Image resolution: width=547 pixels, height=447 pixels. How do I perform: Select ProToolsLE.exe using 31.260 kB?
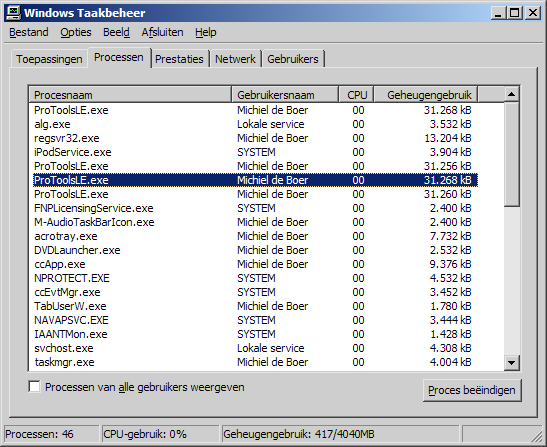(x=254, y=194)
